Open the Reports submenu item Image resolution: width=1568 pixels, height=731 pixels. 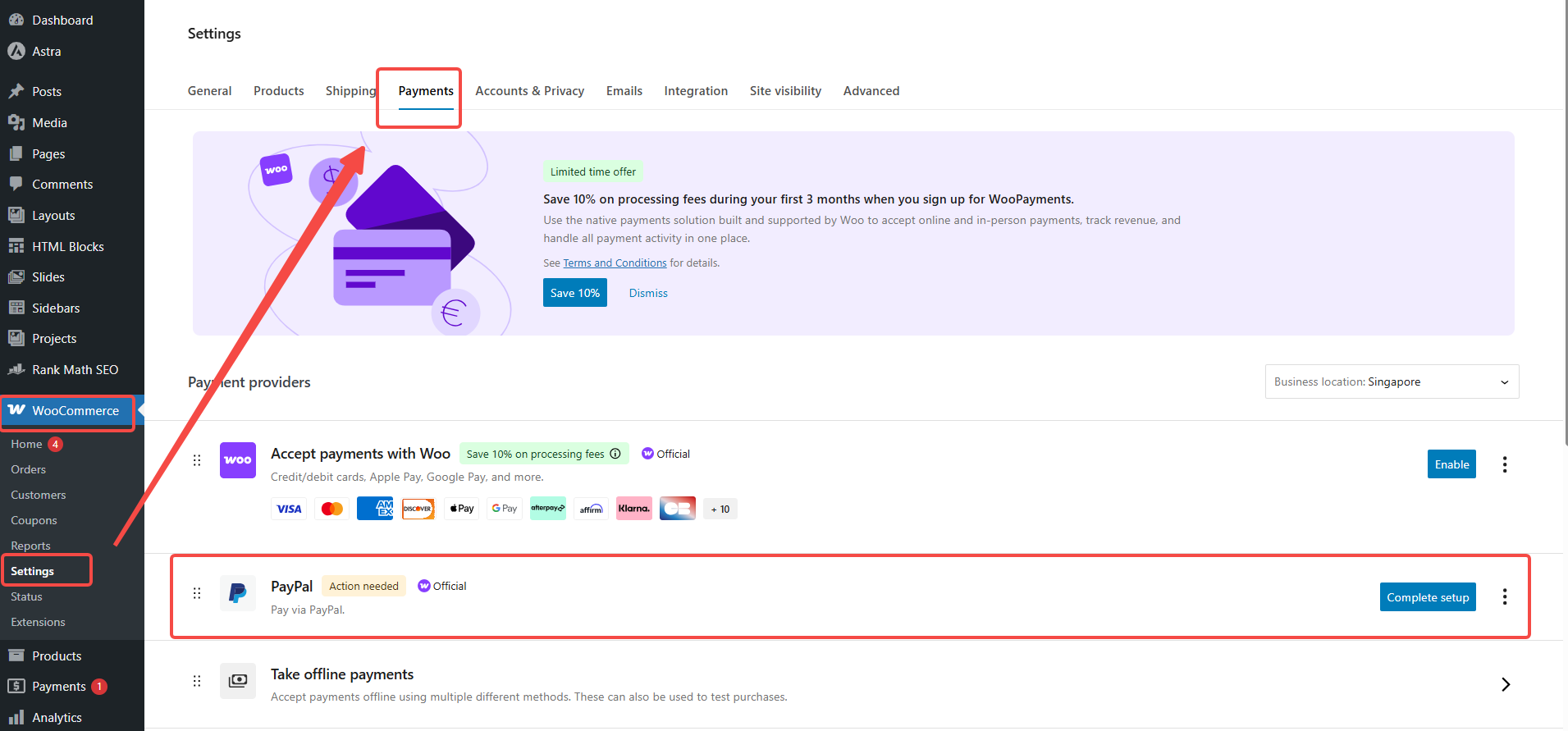click(x=30, y=546)
